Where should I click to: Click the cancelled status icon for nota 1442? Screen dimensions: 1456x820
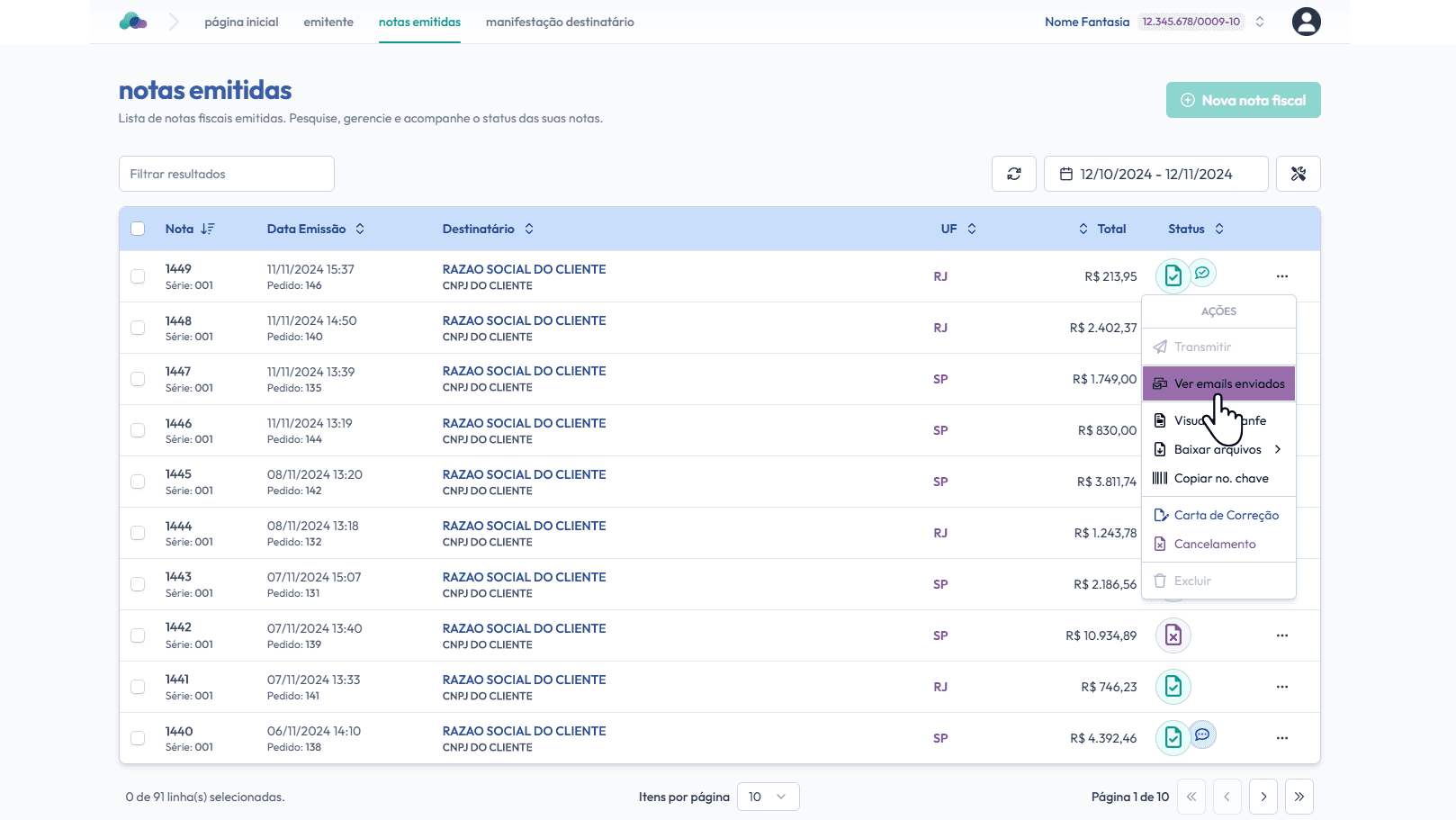(x=1173, y=635)
